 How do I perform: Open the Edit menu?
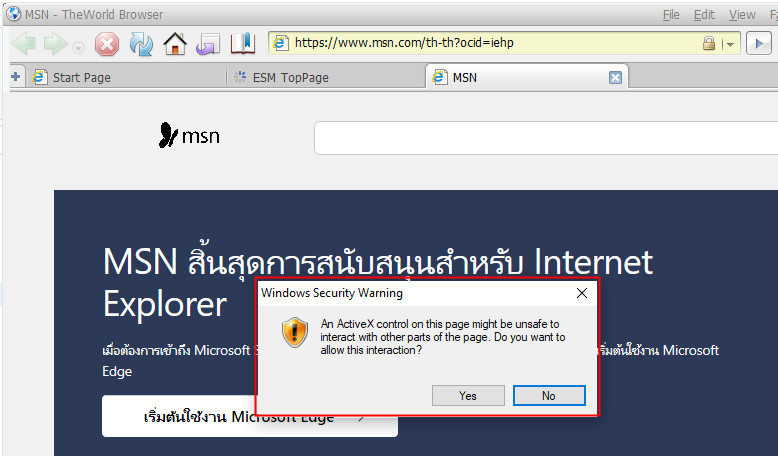pos(704,15)
